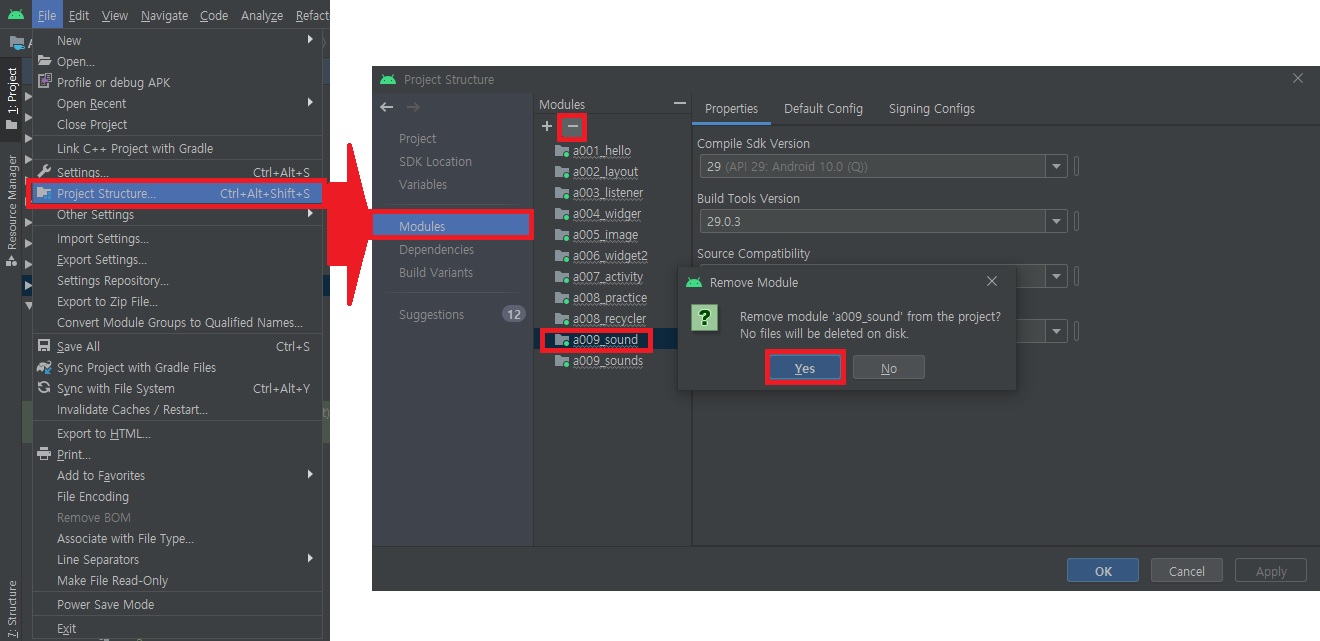The image size is (1320, 641).
Task: Switch to the Default Config tab
Action: click(x=823, y=108)
